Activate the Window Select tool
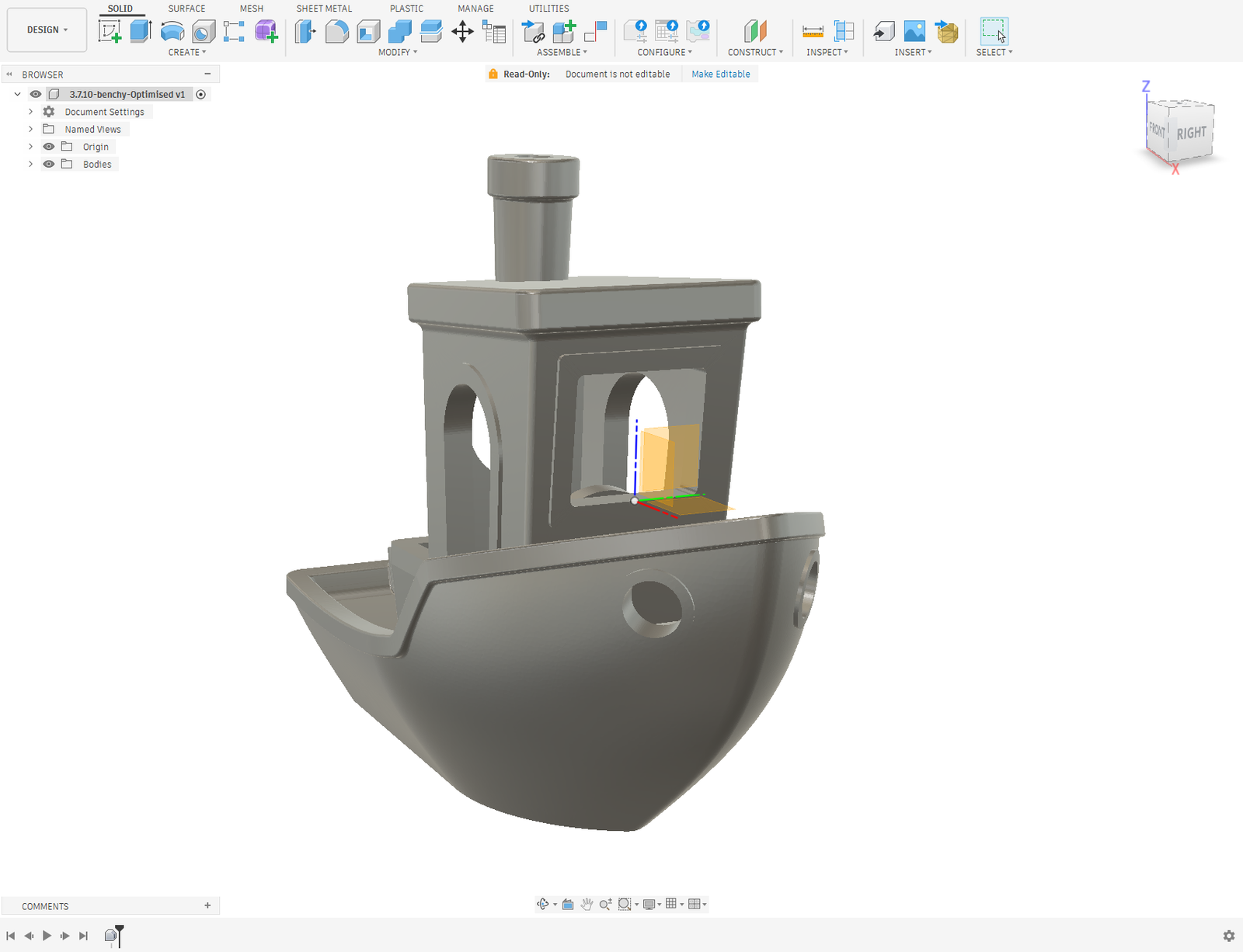This screenshot has width=1243, height=952. (x=994, y=31)
